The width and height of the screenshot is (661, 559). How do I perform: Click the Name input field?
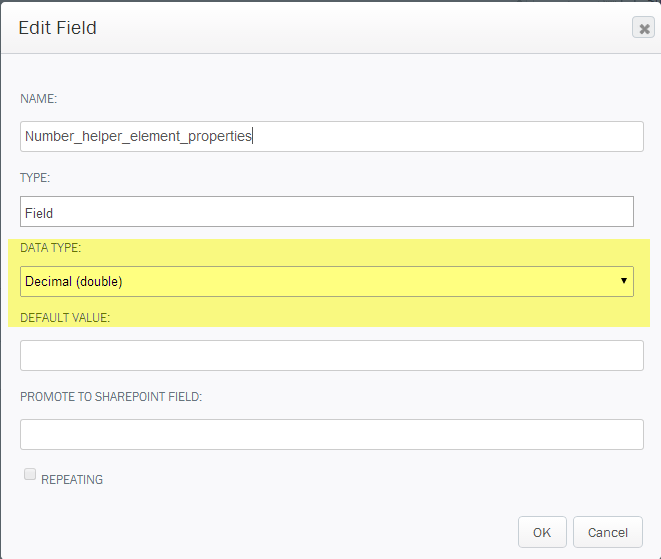332,137
